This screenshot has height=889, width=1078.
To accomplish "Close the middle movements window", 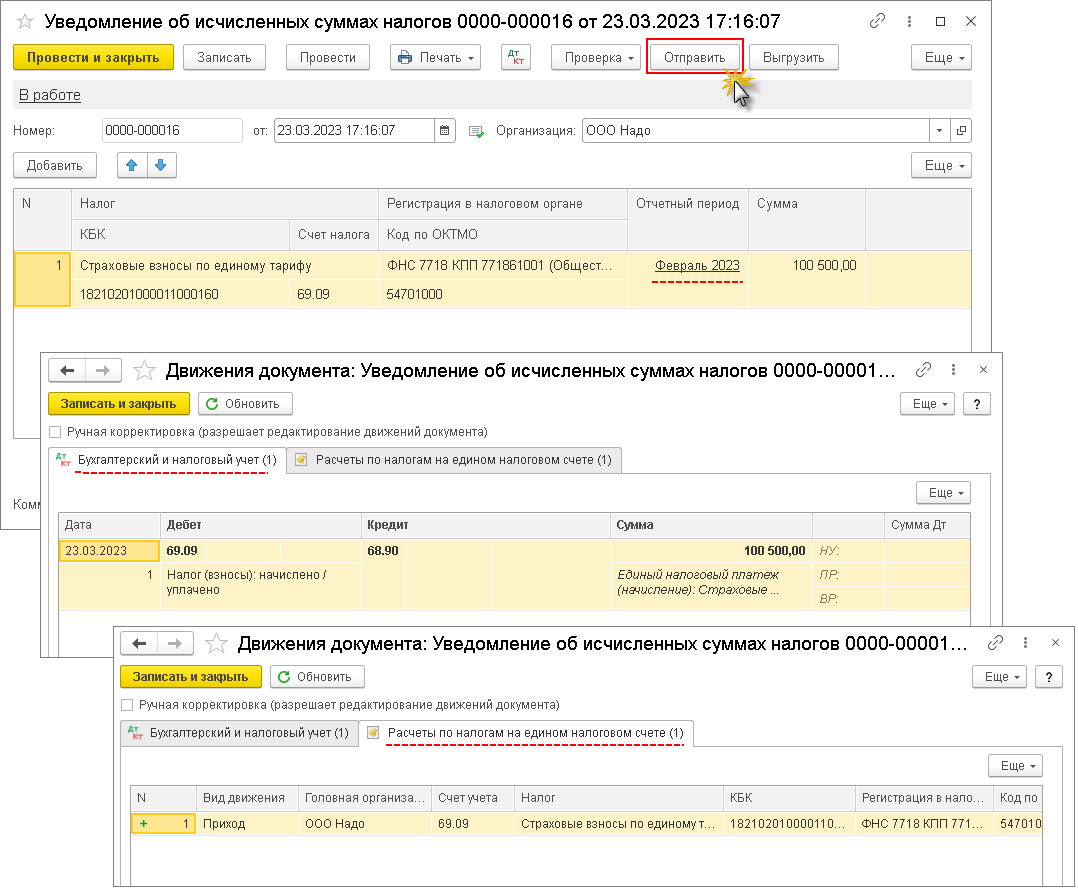I will pos(983,370).
